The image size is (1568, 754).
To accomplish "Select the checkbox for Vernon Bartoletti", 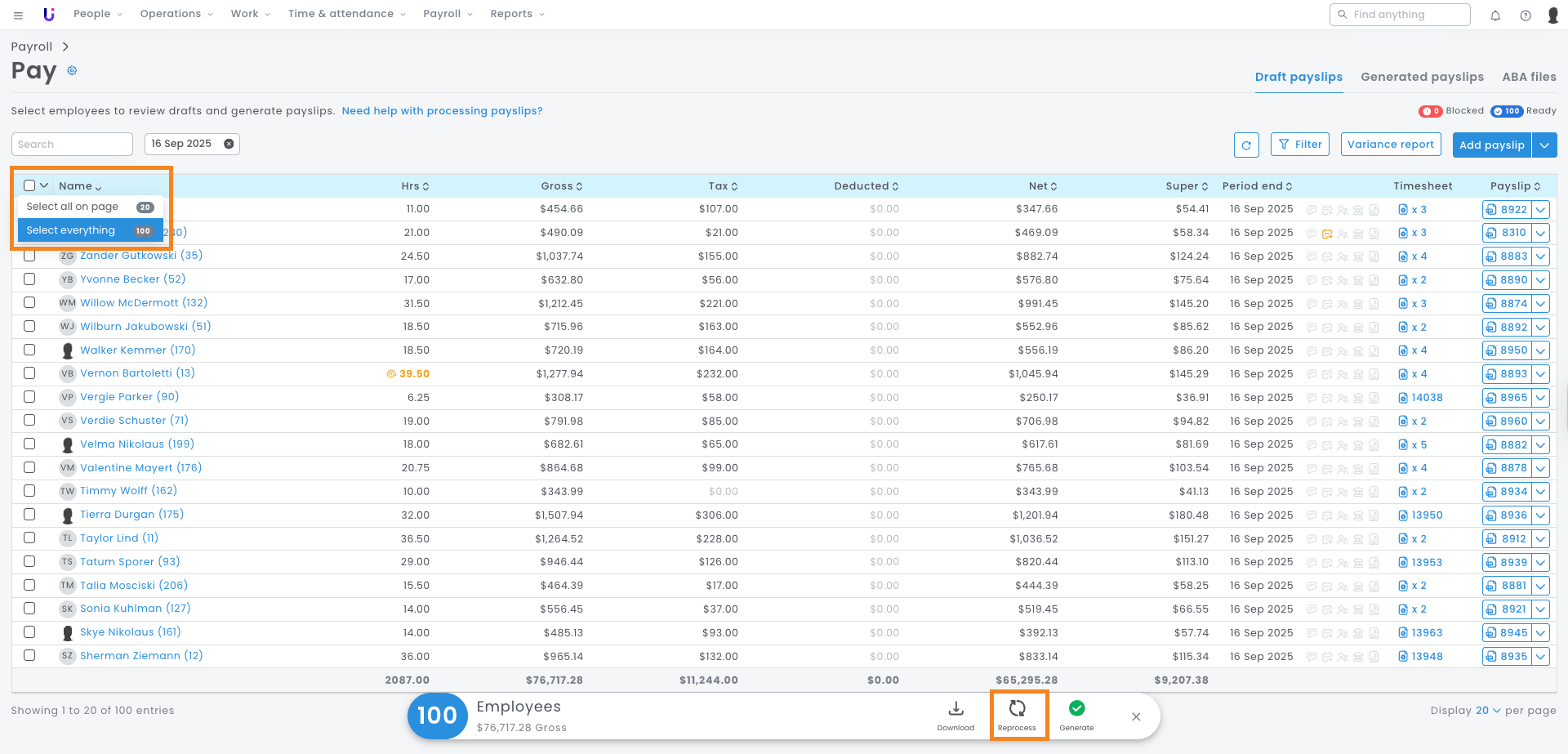I will [x=29, y=373].
